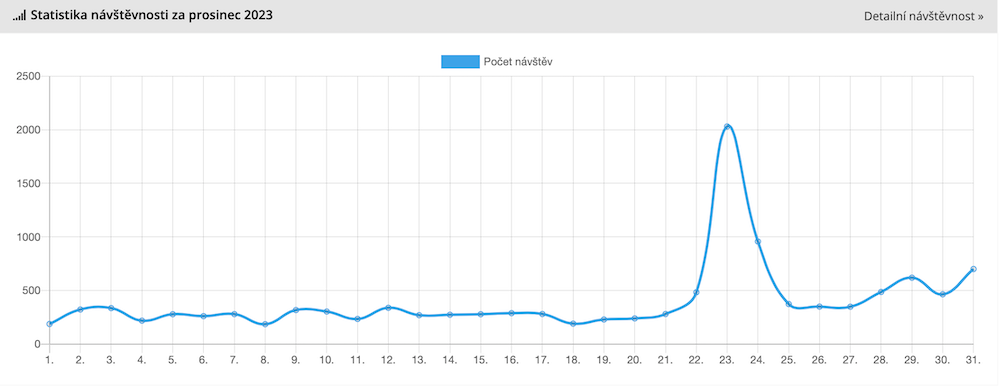Screen dimensions: 1000x387
Task: Click the 1500 y-axis label
Action: pos(29,184)
